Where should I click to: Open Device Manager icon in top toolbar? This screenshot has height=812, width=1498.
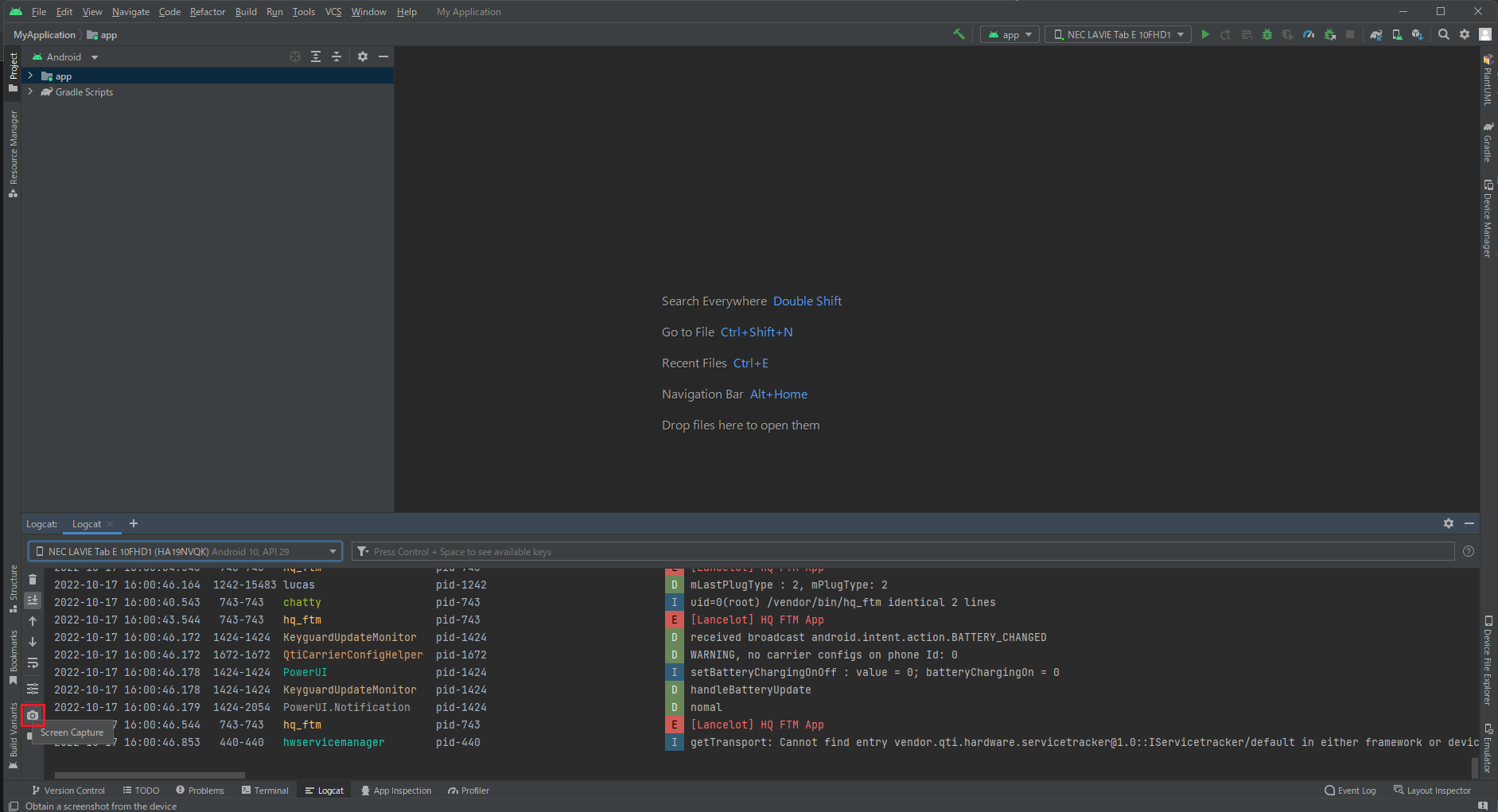click(x=1397, y=34)
